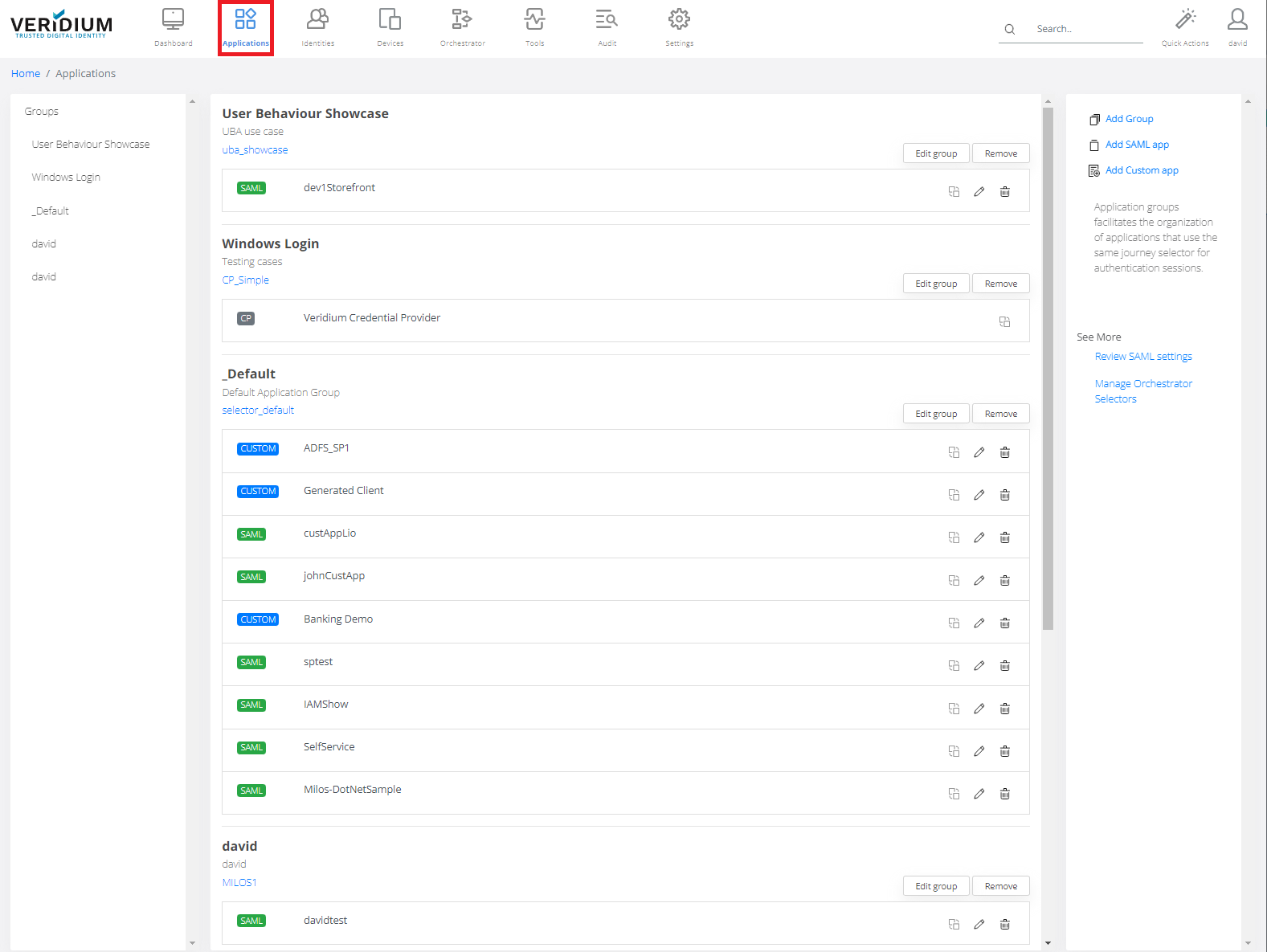
Task: Duplicate the ADFS_SP1 application
Action: 954,453
